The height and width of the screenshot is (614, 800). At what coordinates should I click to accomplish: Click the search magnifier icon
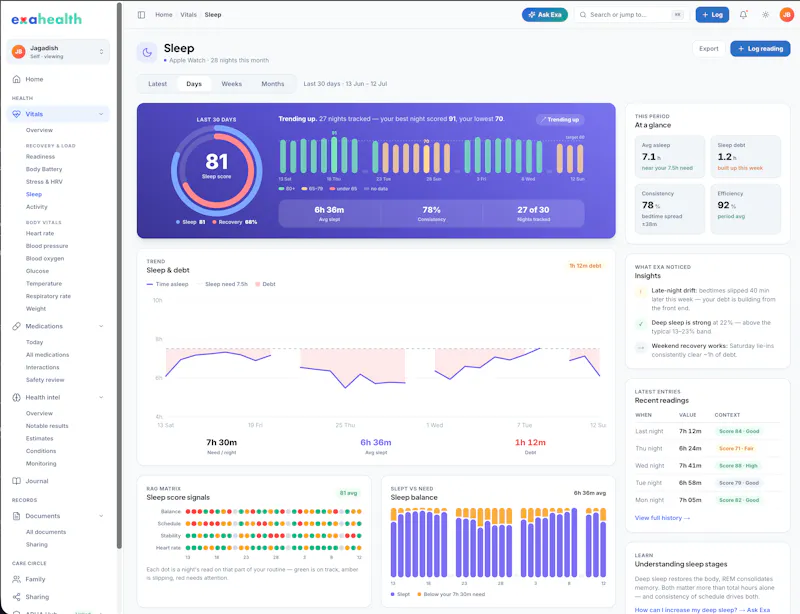click(x=583, y=15)
